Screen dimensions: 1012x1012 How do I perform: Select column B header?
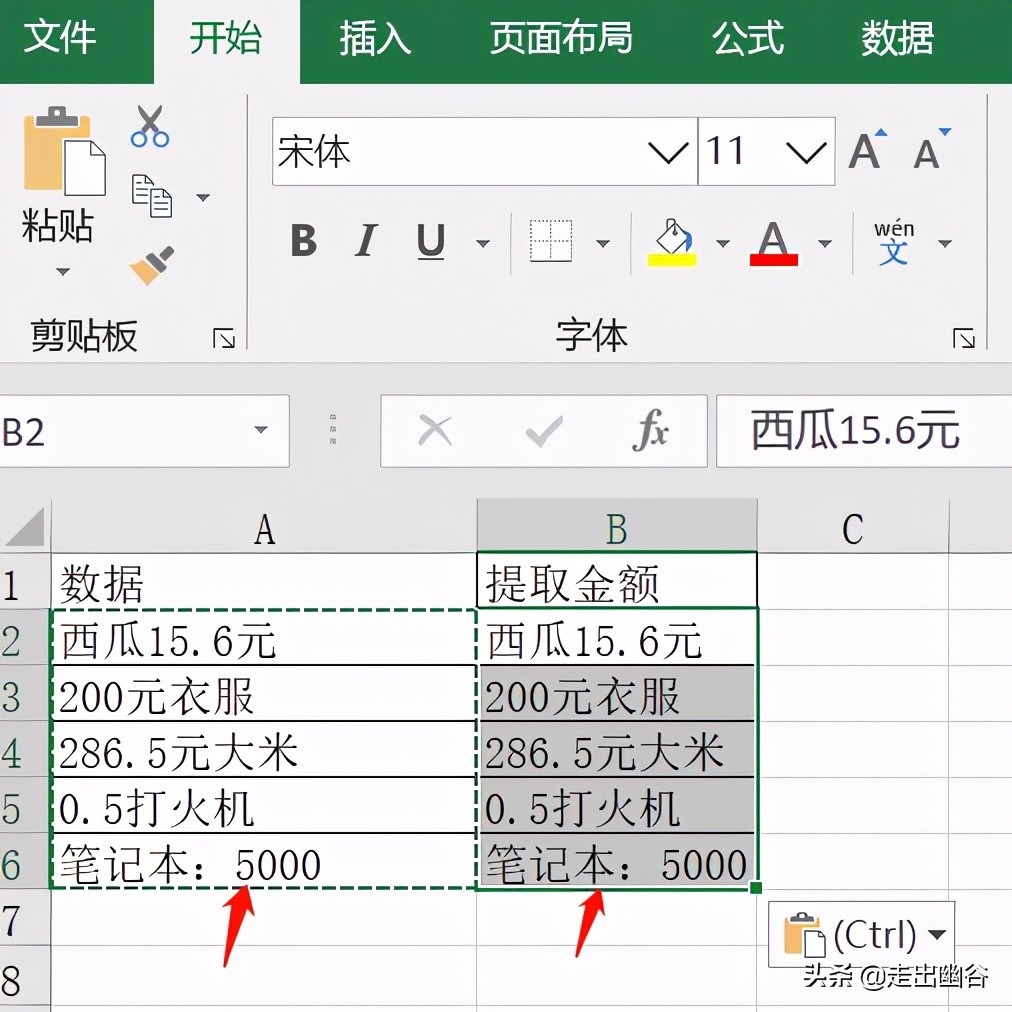click(x=616, y=528)
